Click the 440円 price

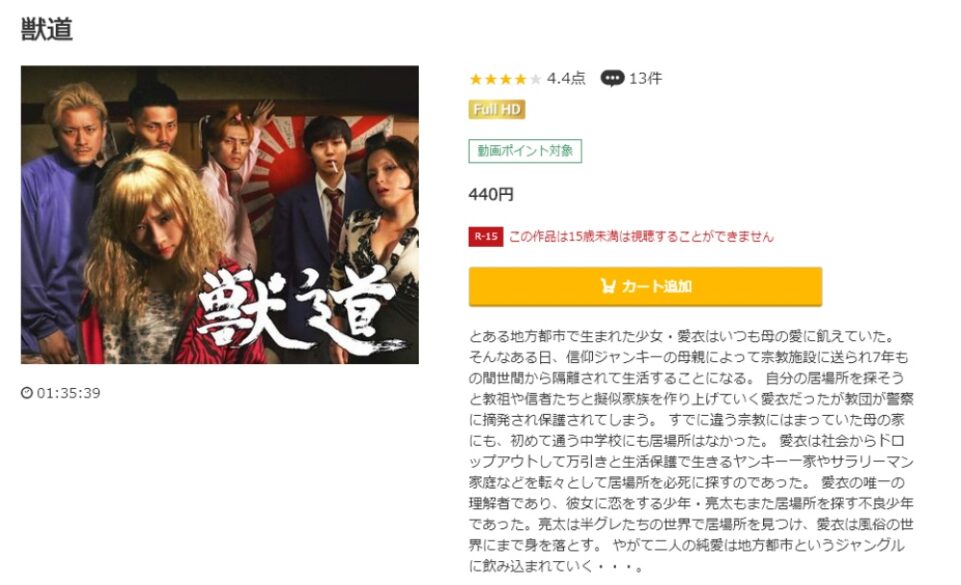491,195
